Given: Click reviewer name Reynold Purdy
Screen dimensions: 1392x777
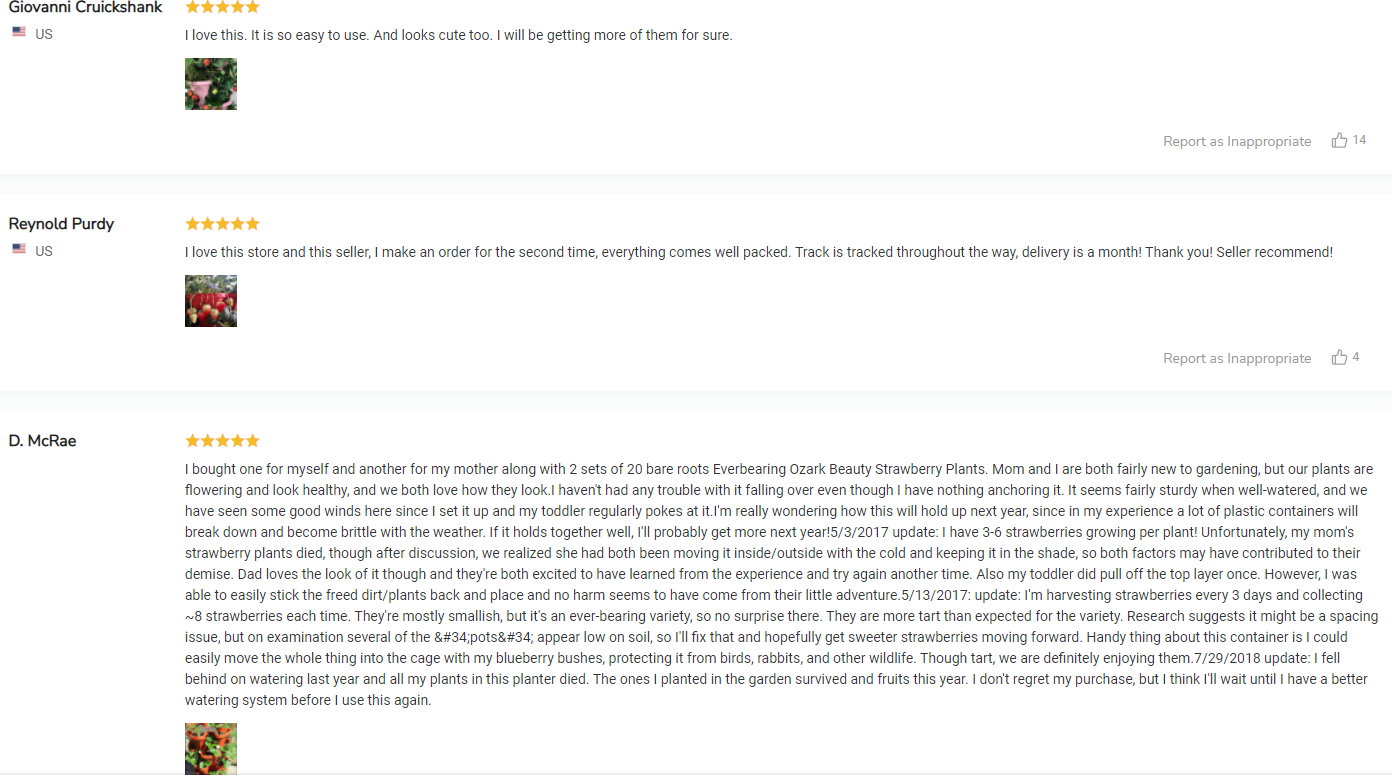Looking at the screenshot, I should [x=61, y=224].
